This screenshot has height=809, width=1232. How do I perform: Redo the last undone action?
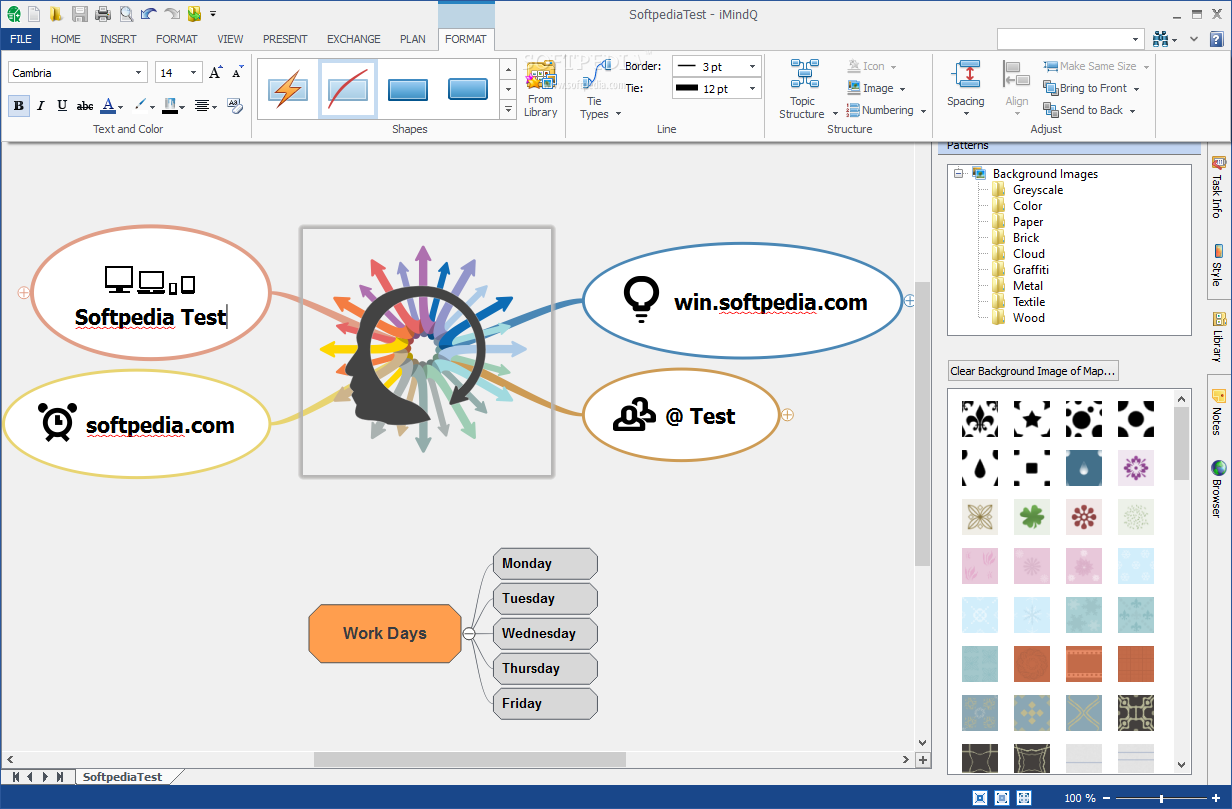coord(172,14)
